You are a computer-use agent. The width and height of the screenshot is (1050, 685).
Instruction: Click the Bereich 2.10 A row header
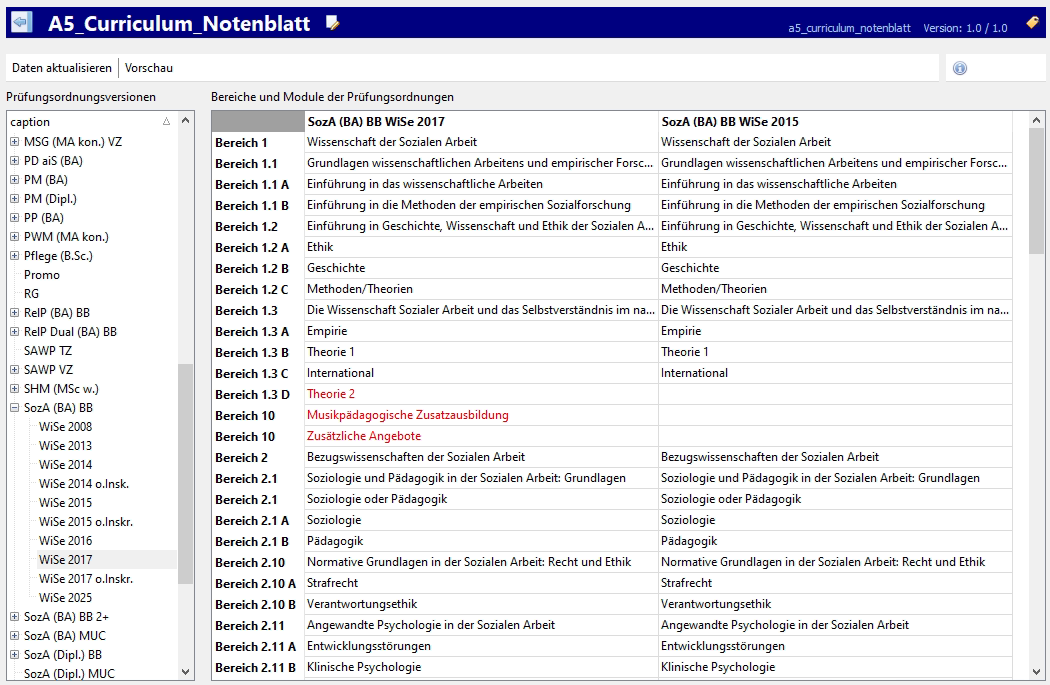(x=256, y=583)
